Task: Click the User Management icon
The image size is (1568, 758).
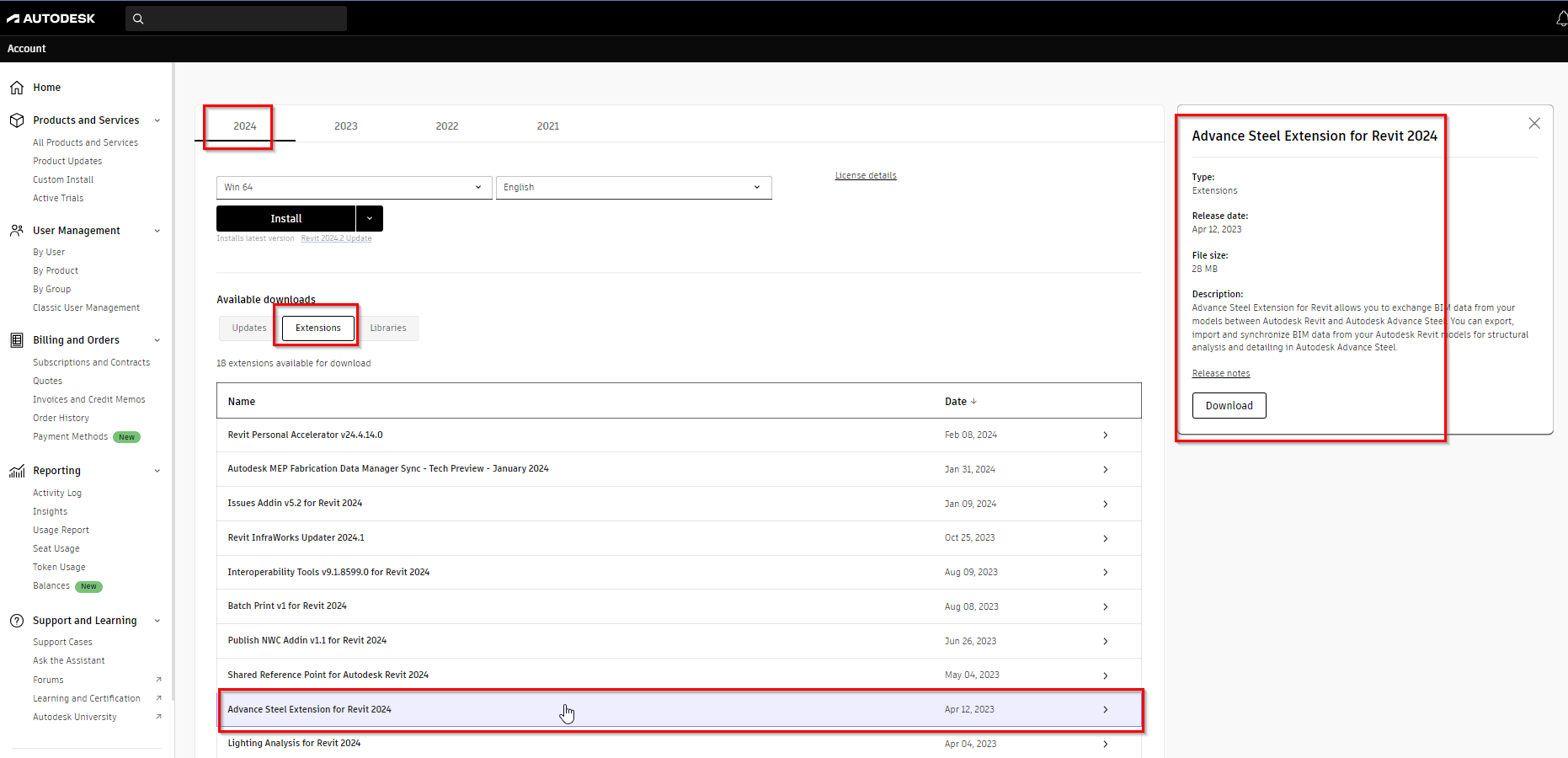Action: [x=17, y=230]
